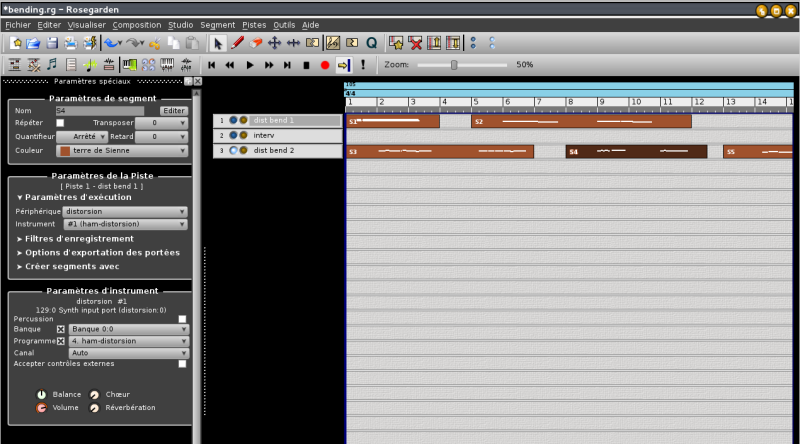
Task: Open the Segment menu
Action: click(217, 25)
